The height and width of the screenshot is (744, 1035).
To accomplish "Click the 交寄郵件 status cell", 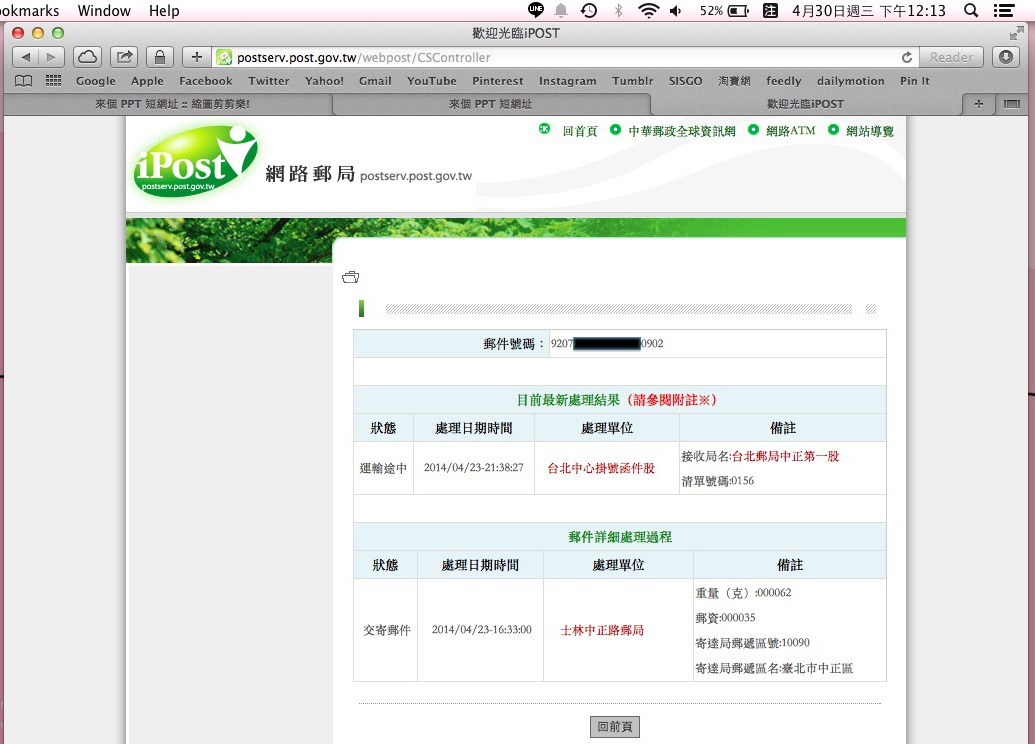I will click(387, 630).
